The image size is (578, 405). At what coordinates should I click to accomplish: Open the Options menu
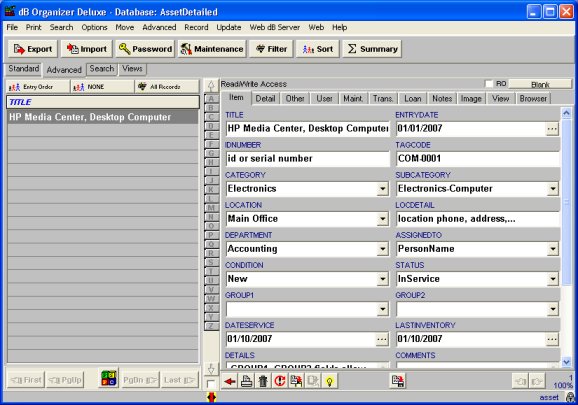[x=94, y=27]
